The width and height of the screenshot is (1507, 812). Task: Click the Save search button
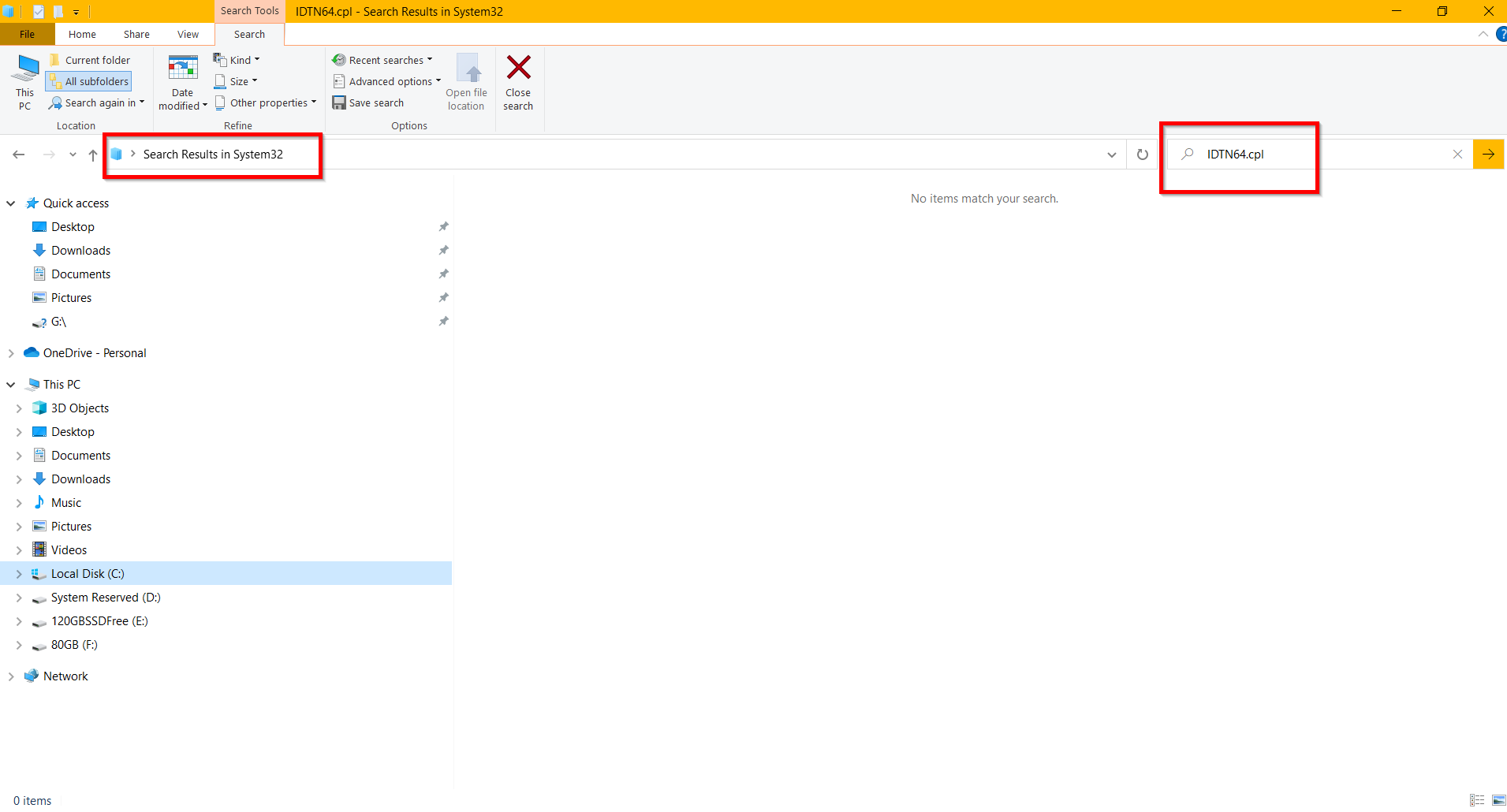[368, 102]
